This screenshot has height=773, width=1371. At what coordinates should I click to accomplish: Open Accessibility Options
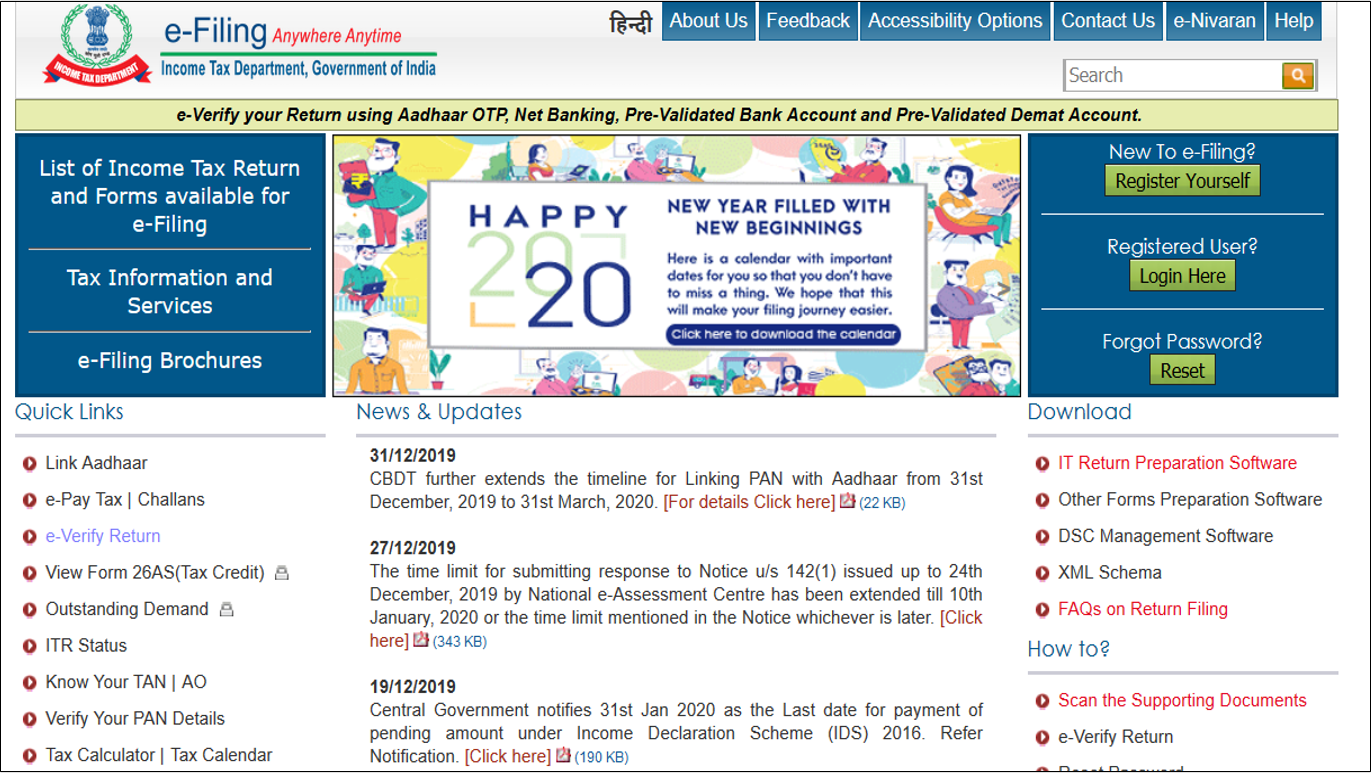coord(955,21)
